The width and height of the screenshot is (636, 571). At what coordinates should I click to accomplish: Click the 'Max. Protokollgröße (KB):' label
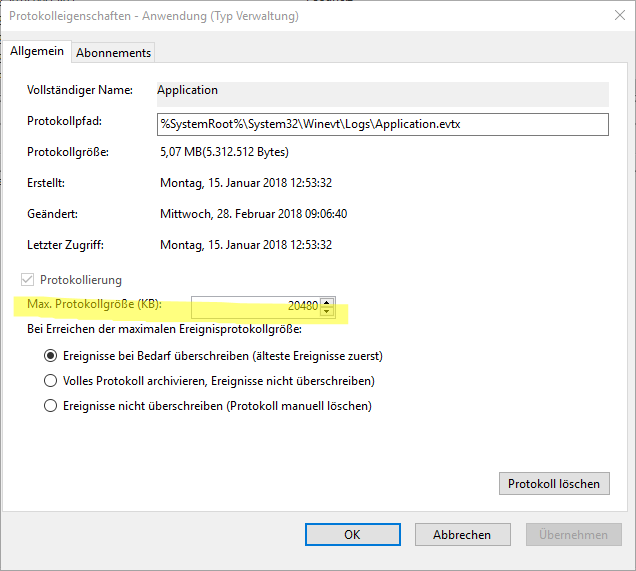(x=94, y=304)
